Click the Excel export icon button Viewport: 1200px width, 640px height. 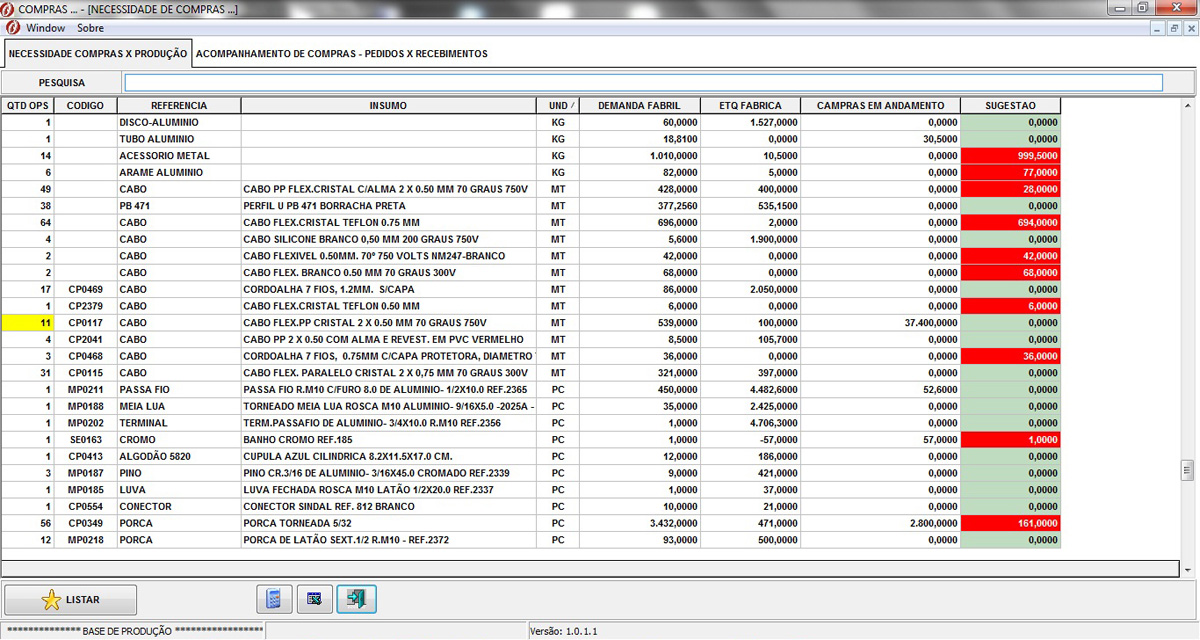pyautogui.click(x=313, y=599)
